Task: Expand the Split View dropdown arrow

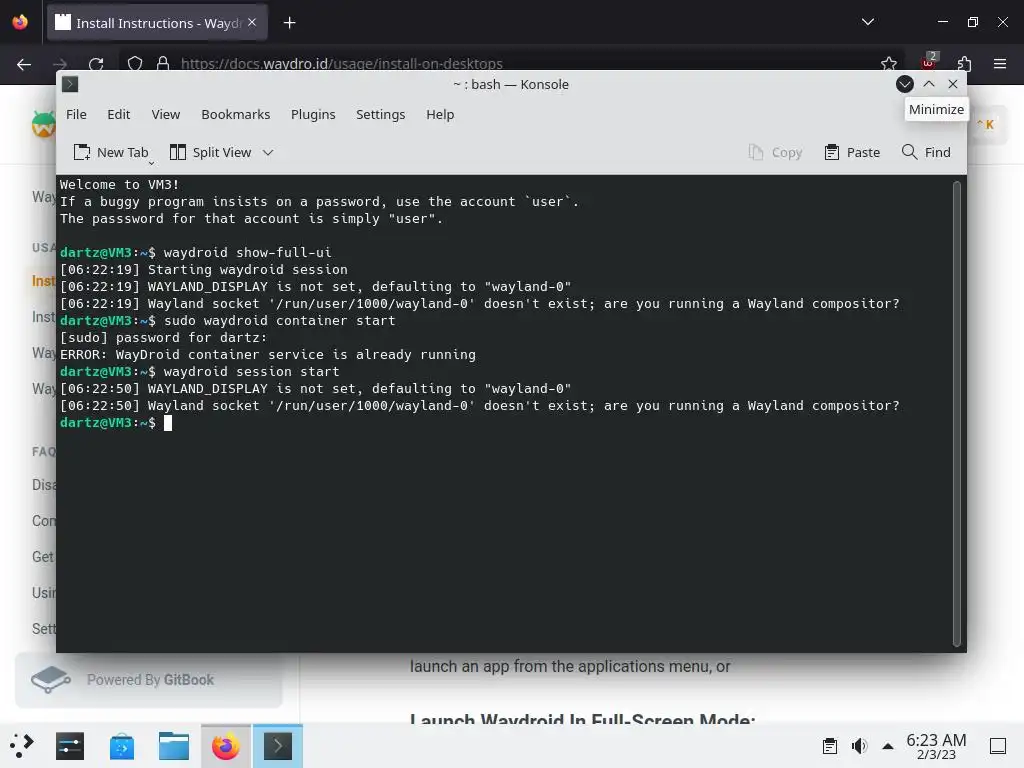Action: point(268,152)
